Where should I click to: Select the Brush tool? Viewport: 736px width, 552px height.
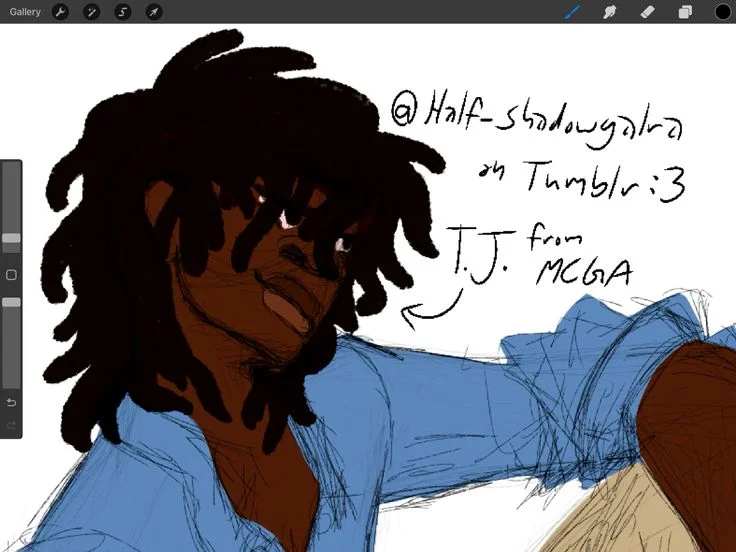coord(572,12)
